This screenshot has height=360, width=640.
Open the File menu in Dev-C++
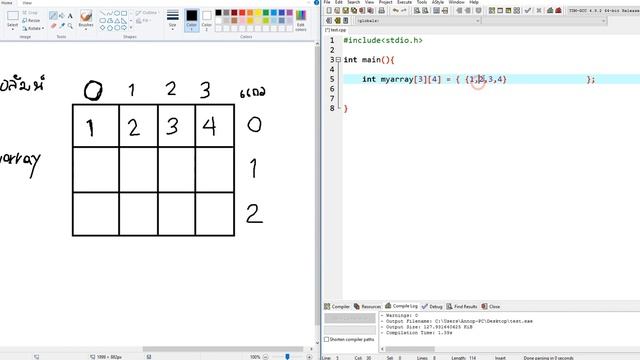(x=327, y=2)
